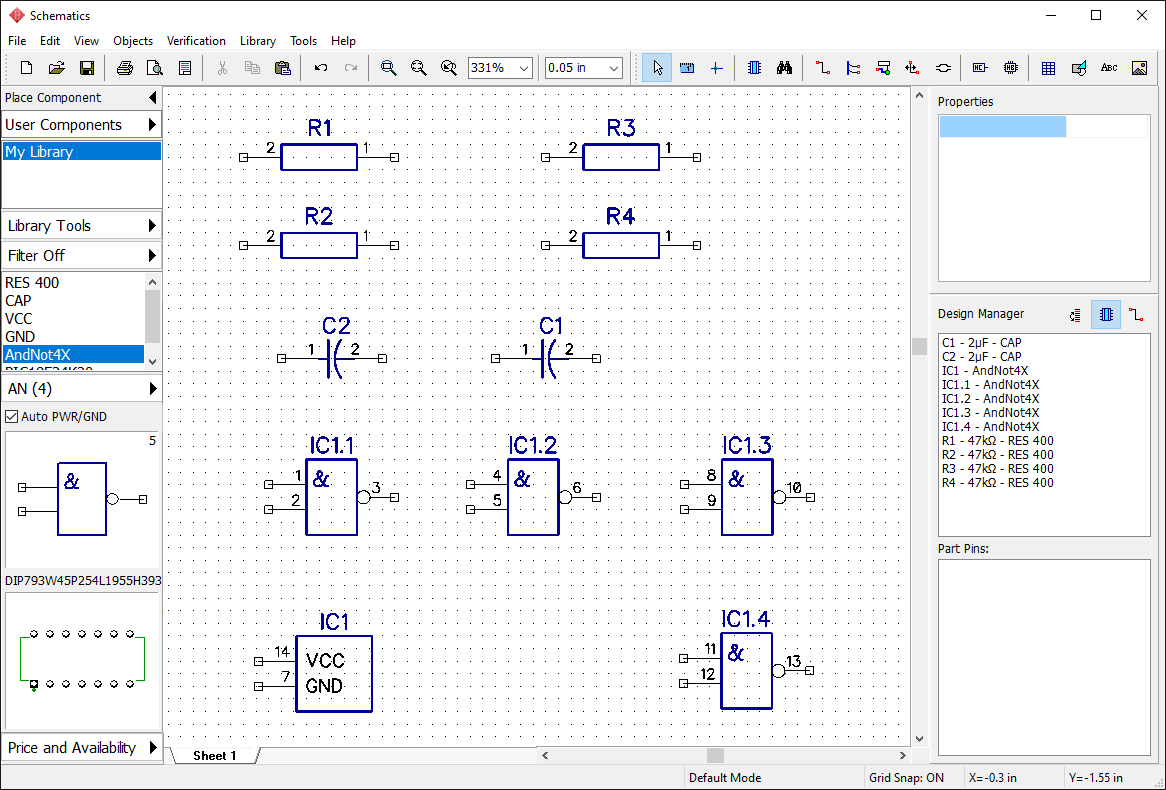
Task: Zoom to fit the window
Action: point(449,68)
